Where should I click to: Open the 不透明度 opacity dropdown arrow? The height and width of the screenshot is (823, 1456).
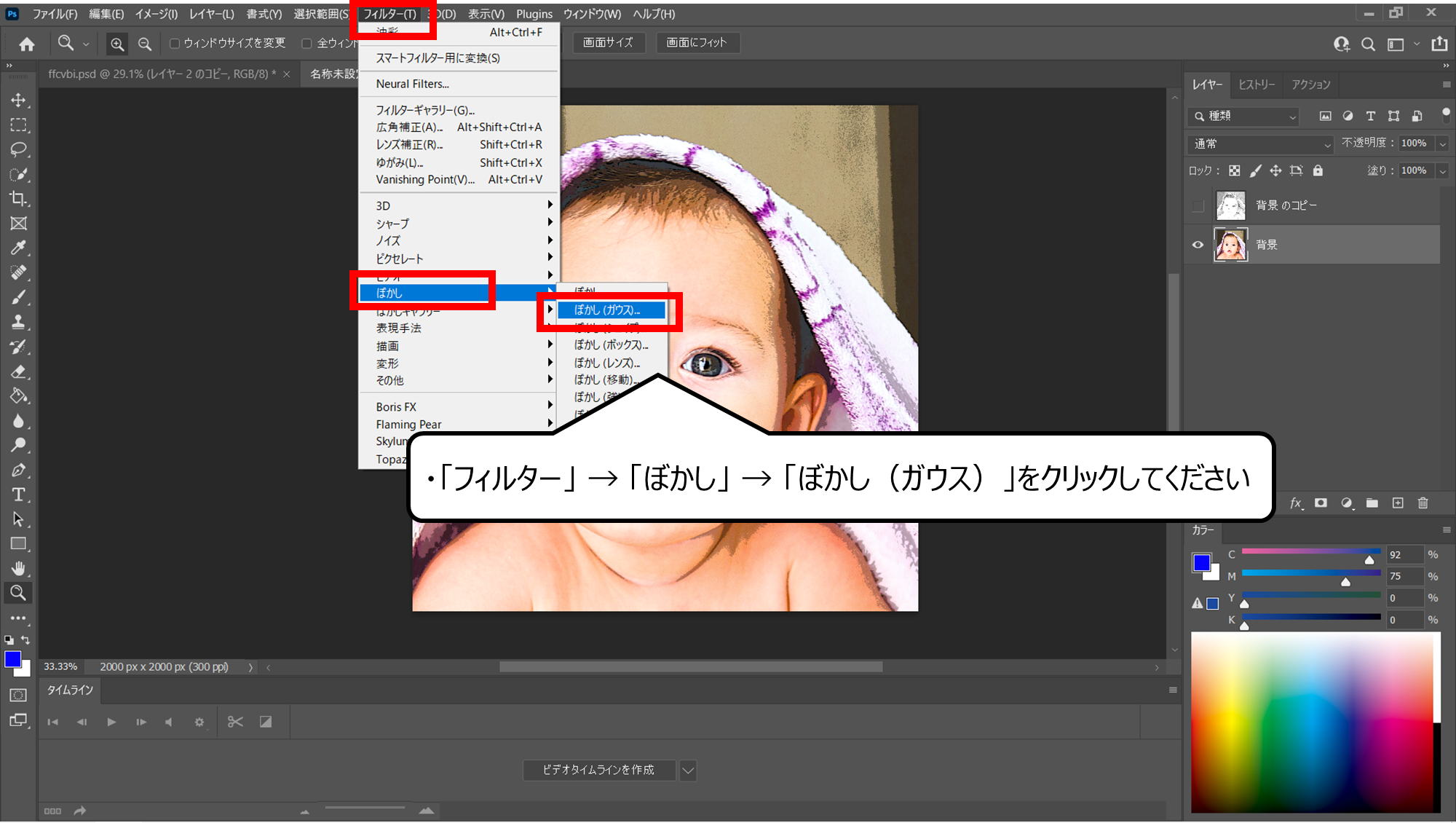coord(1442,143)
